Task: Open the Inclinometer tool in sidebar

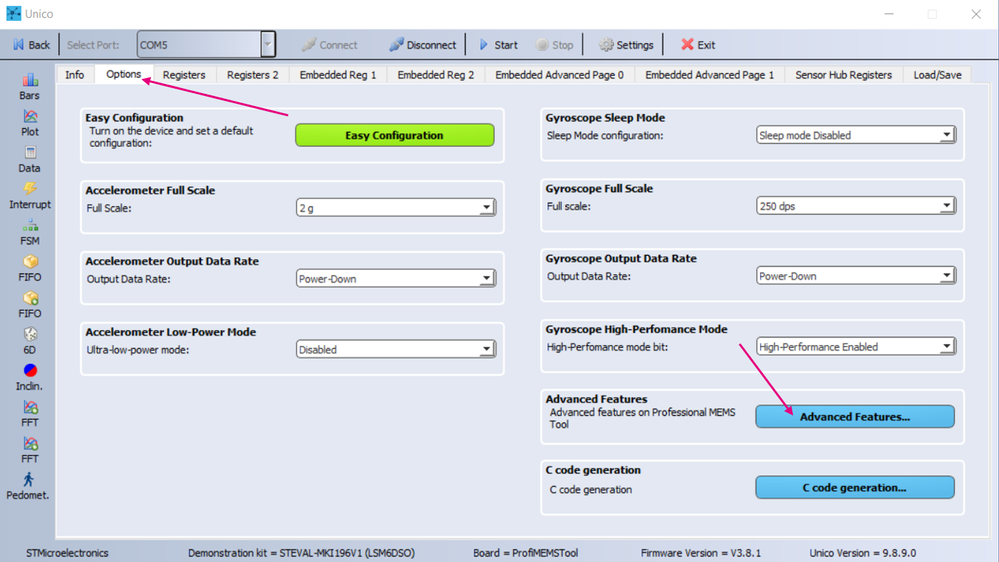Action: click(29, 377)
